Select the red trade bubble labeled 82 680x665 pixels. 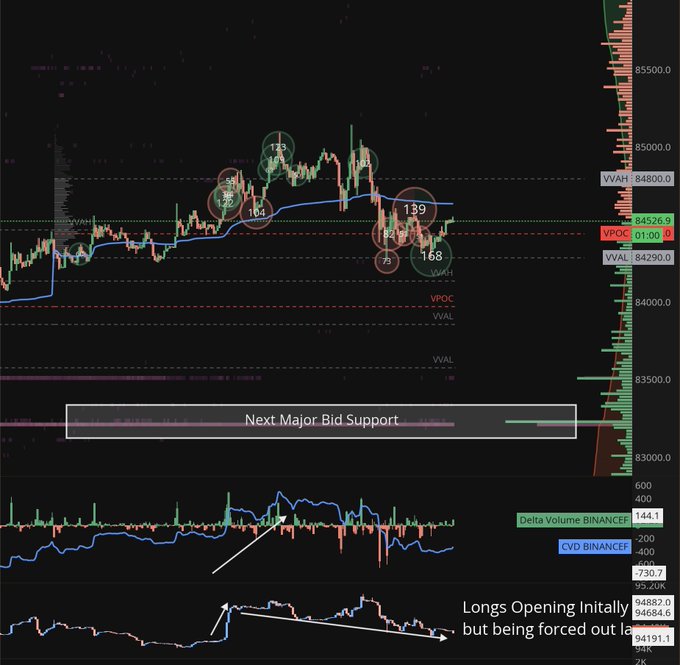coord(388,234)
